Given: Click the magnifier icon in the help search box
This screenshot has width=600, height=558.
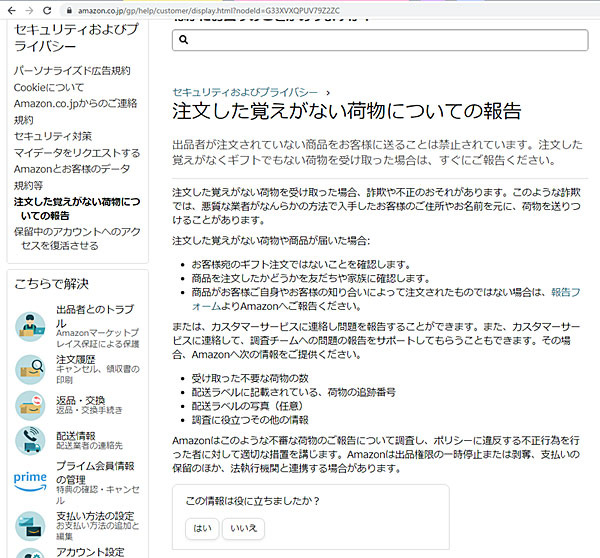Looking at the screenshot, I should click(x=184, y=39).
